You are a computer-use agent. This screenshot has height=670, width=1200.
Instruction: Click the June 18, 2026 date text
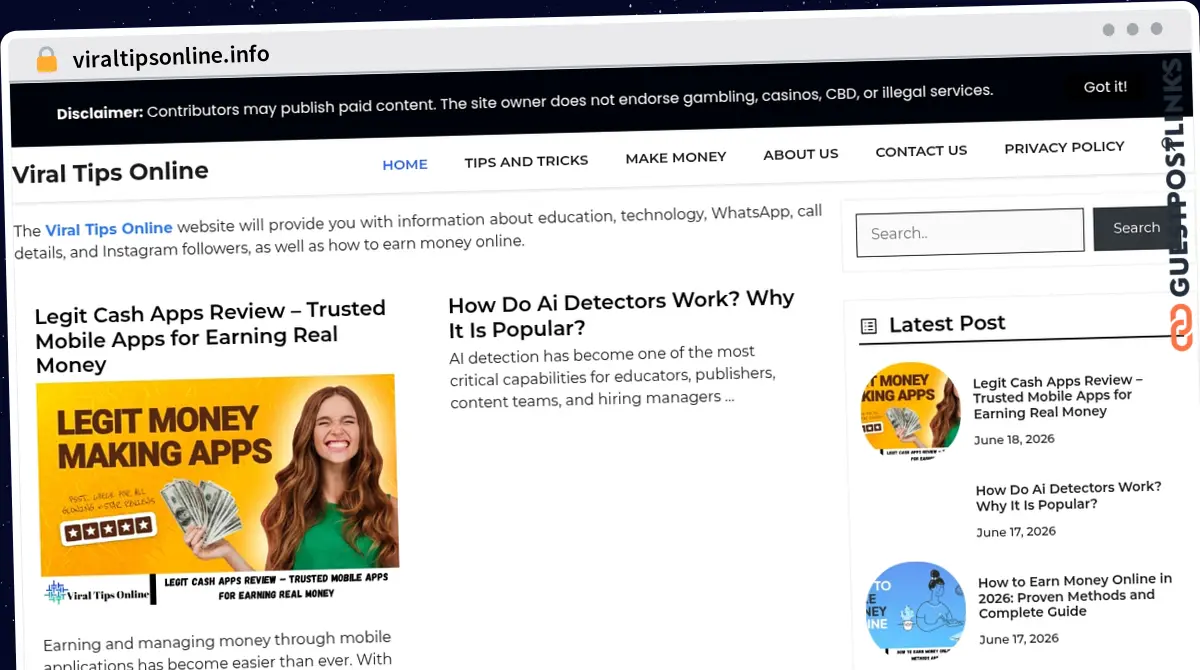pyautogui.click(x=1014, y=439)
